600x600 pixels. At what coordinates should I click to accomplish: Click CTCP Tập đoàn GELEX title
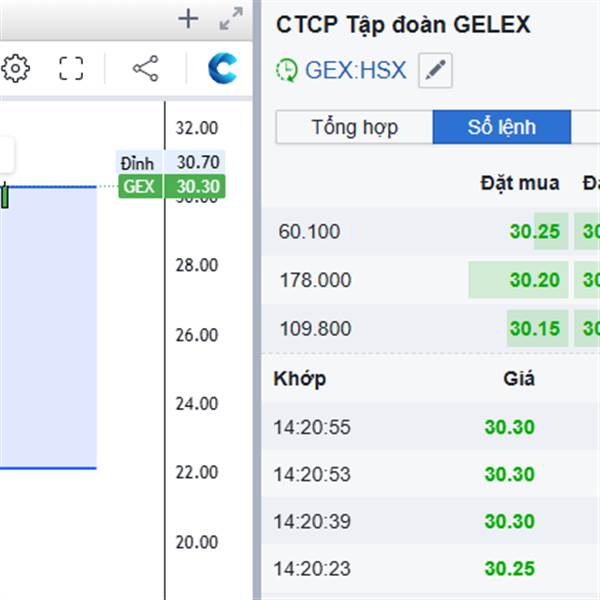pos(403,25)
